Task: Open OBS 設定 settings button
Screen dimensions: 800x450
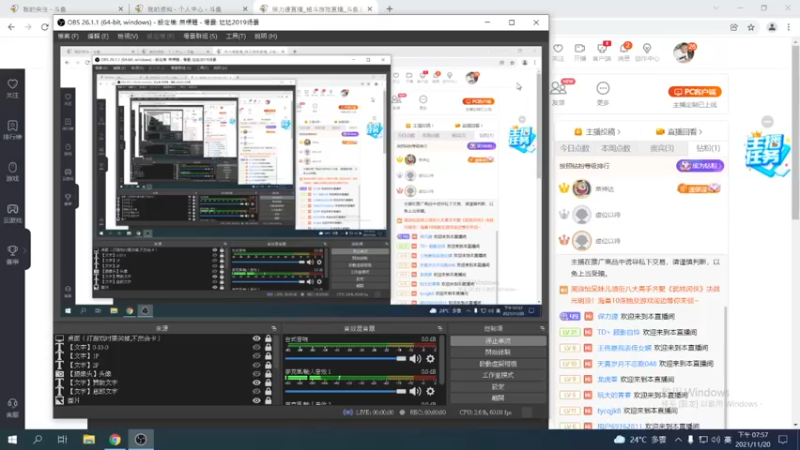Action: (498, 387)
